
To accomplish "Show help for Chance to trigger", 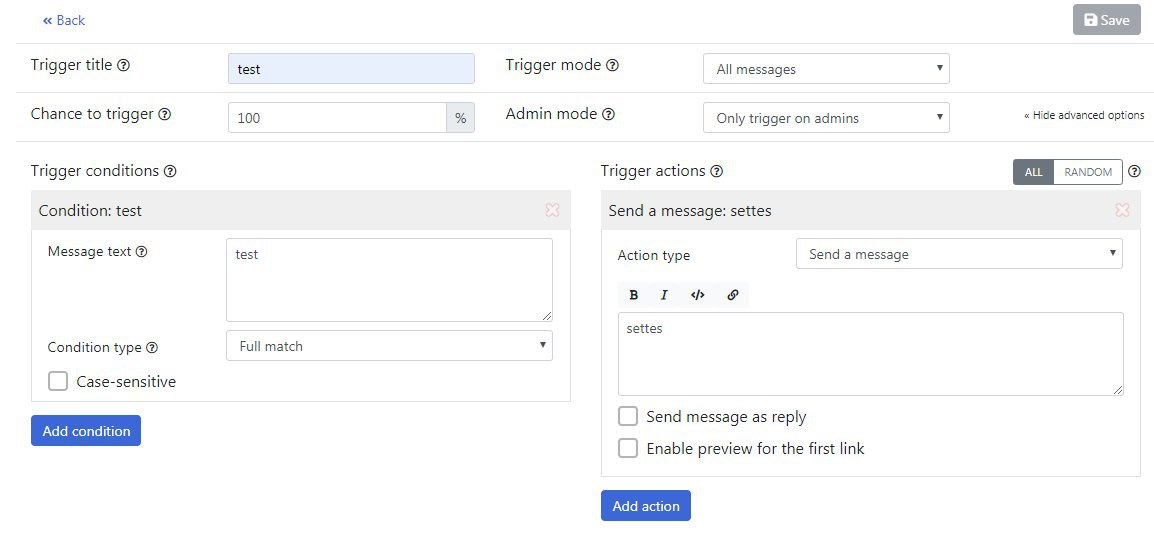I will click(x=165, y=115).
